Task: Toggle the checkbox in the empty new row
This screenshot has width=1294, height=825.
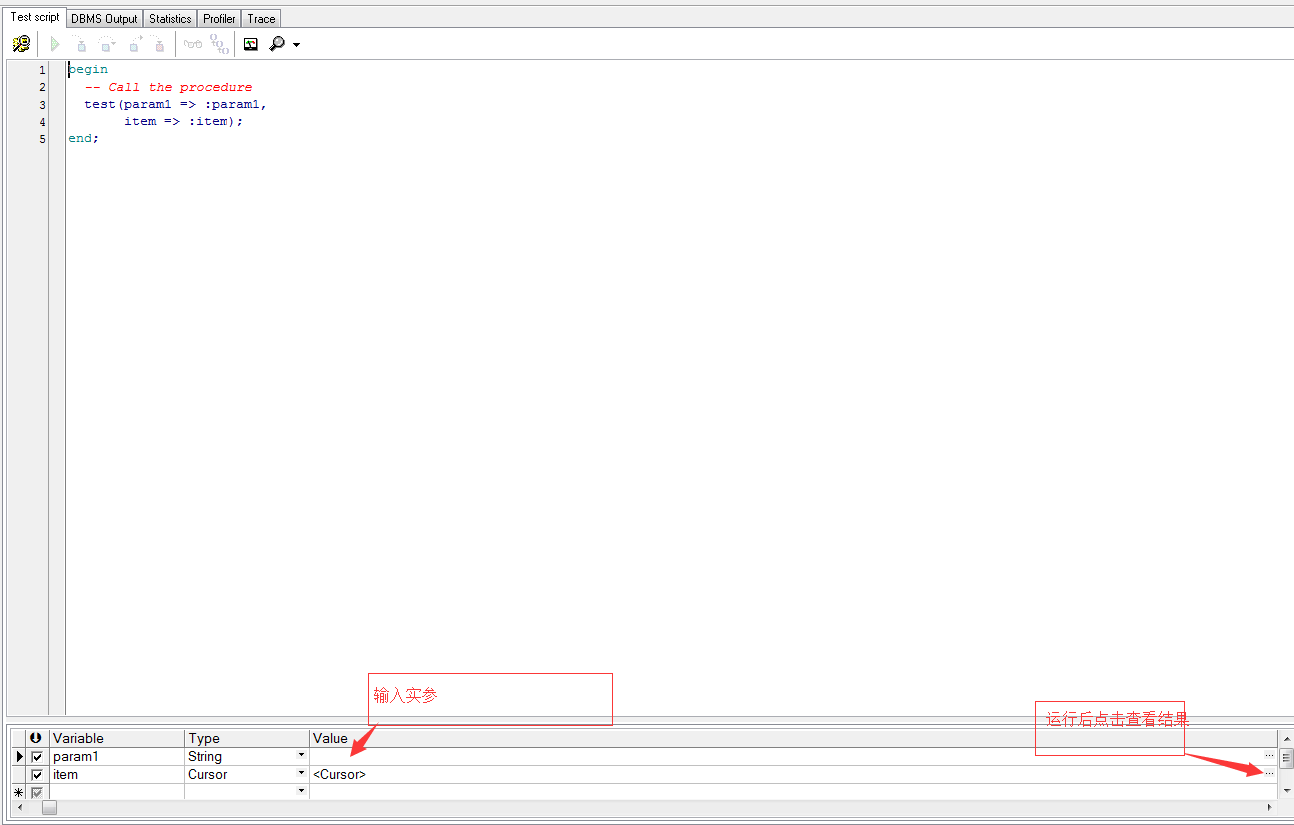Action: (37, 792)
